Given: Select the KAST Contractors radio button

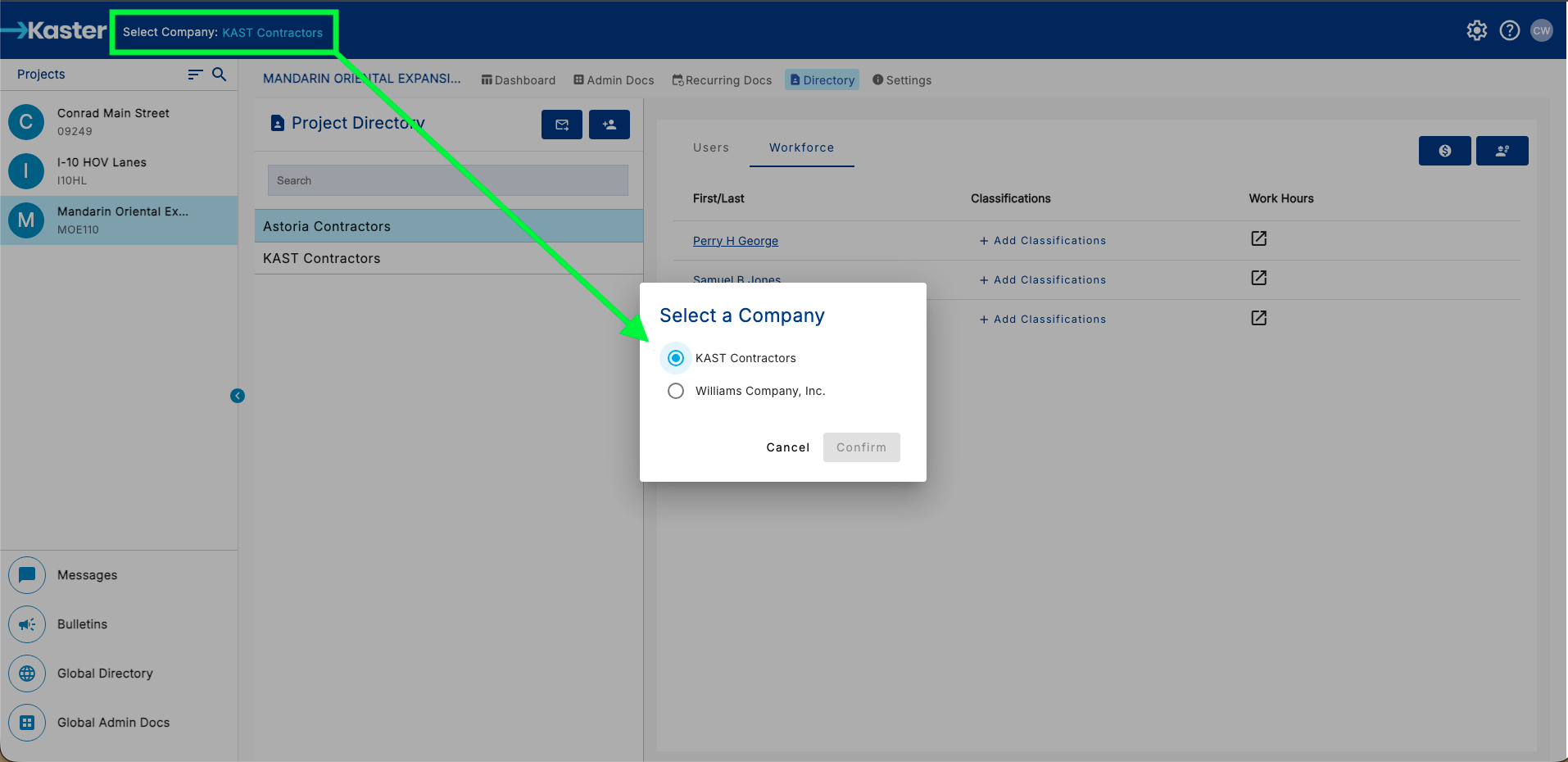Looking at the screenshot, I should [676, 358].
